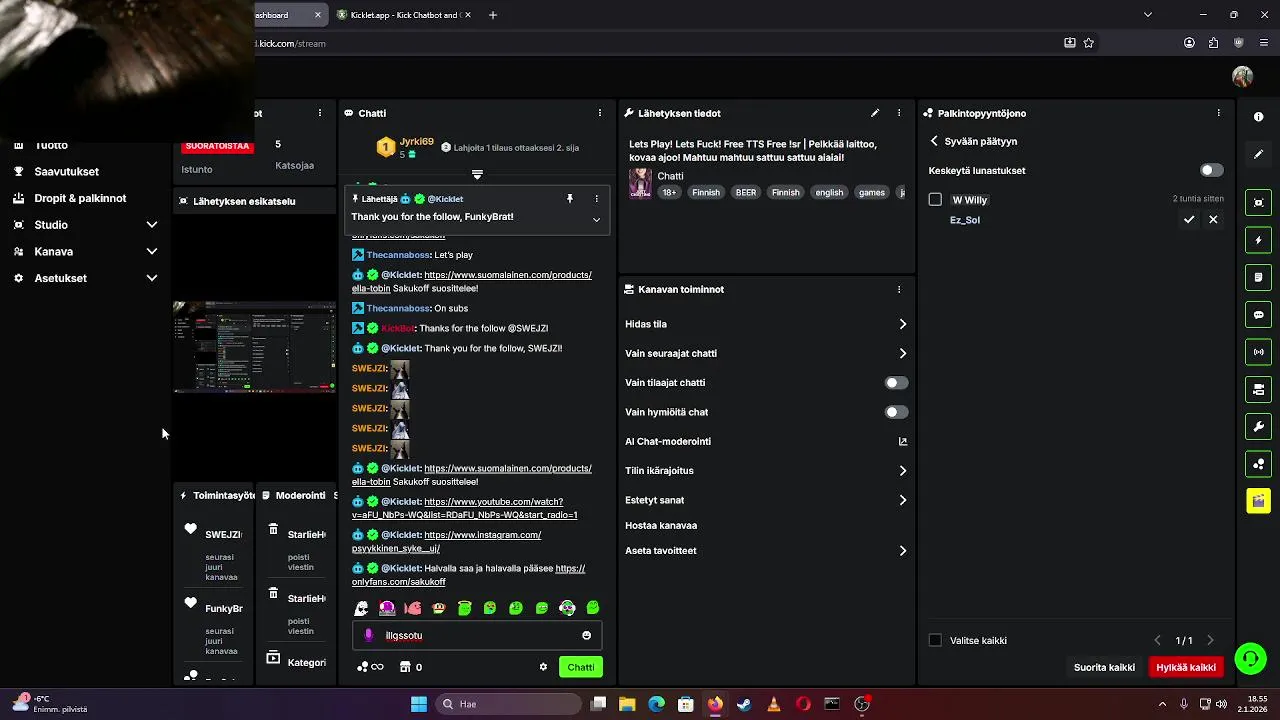Viewport: 1280px width, 720px height.
Task: Toggle Vain hymiöitä chat switch
Action: click(896, 412)
